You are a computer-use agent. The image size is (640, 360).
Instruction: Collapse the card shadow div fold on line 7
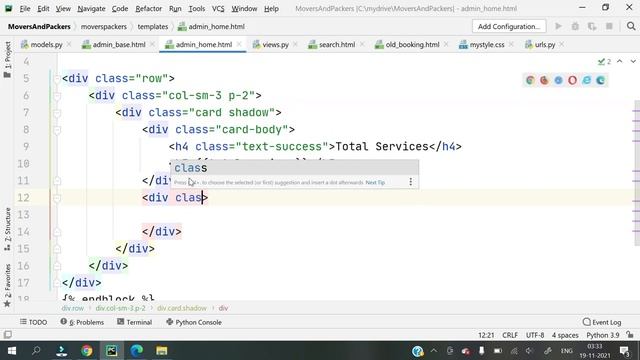[x=57, y=113]
